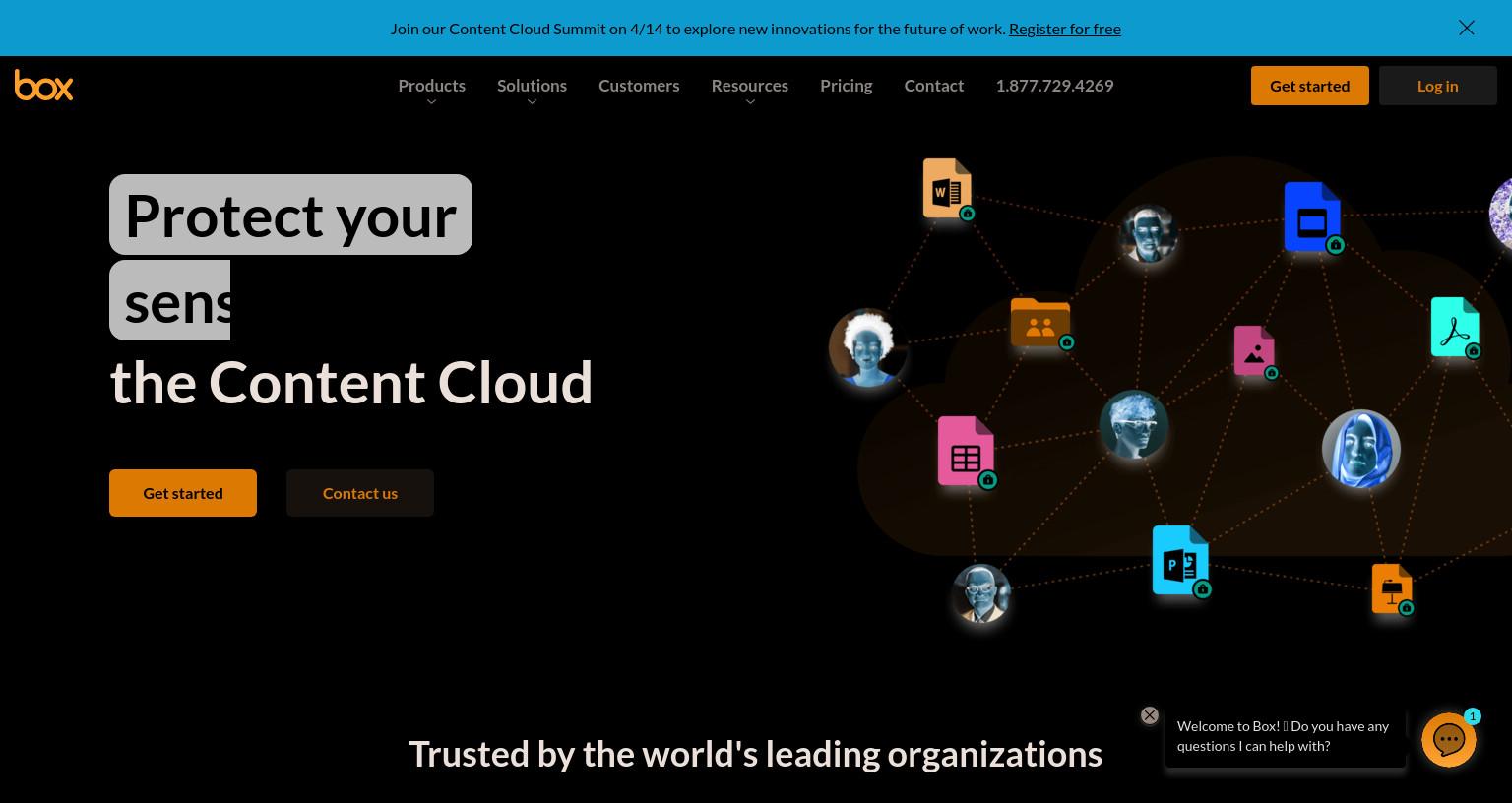The width and height of the screenshot is (1512, 803).
Task: Dismiss the Content Cloud Summit banner
Action: [1467, 28]
